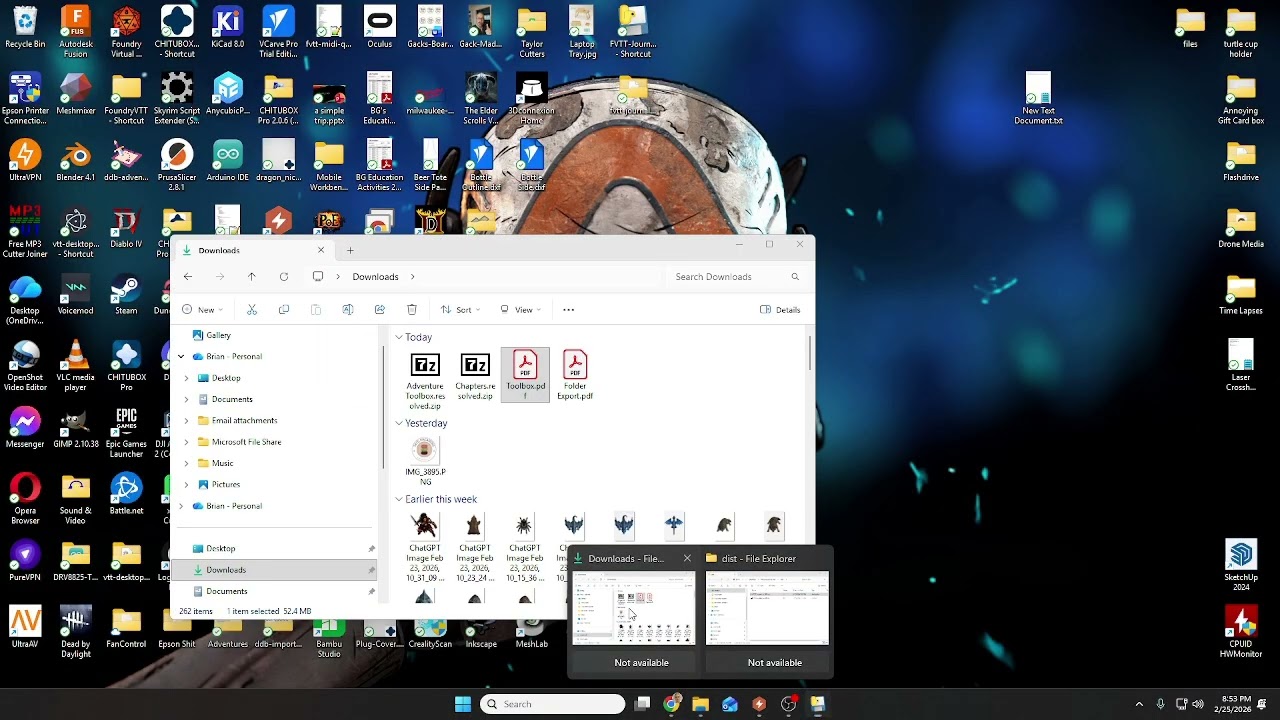Open pinned Desktop in Quick access
The width and height of the screenshot is (1280, 720).
(220, 549)
